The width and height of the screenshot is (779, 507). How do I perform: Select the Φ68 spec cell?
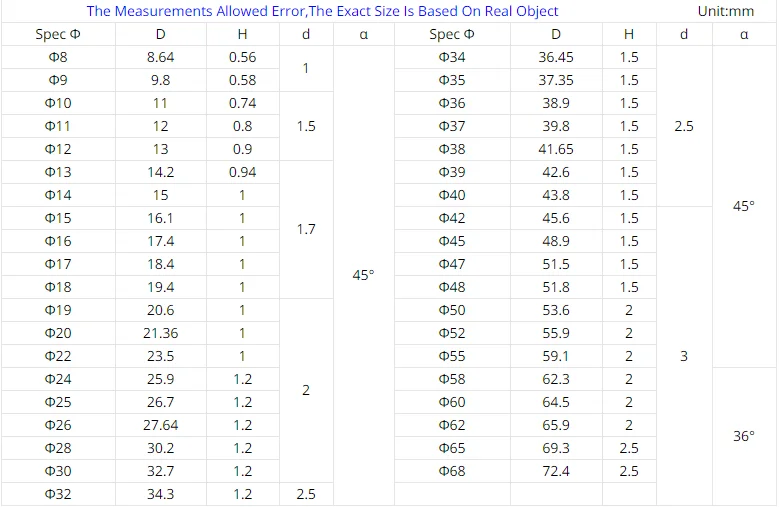pyautogui.click(x=452, y=471)
